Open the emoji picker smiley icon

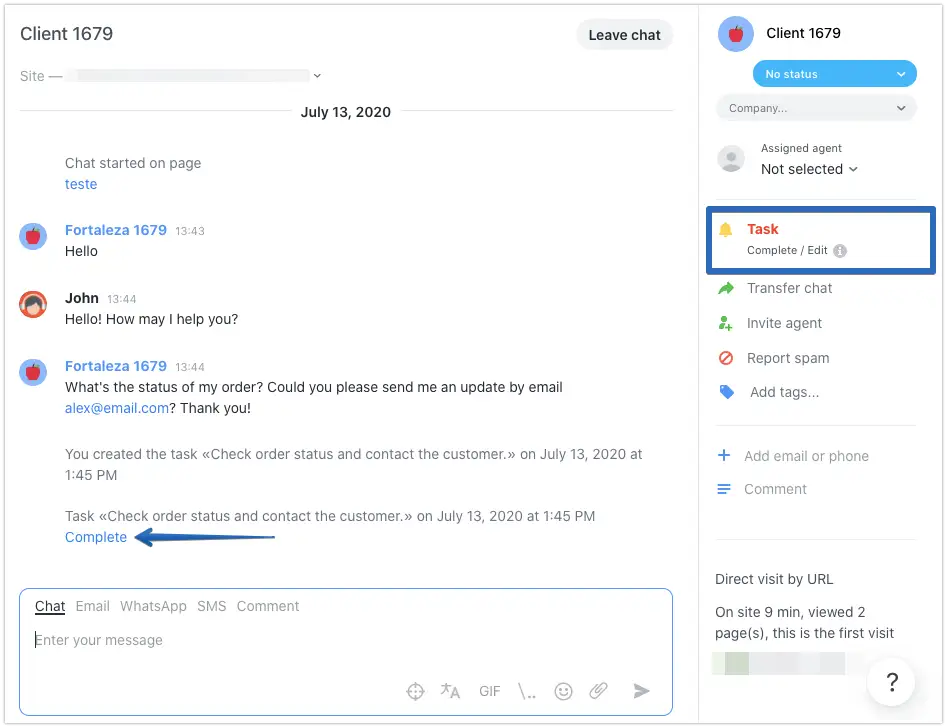pyautogui.click(x=564, y=691)
